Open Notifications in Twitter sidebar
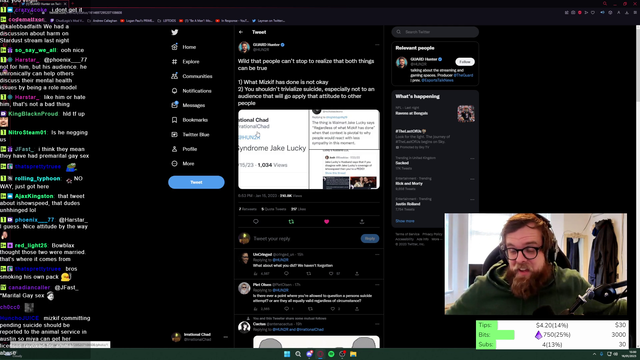The image size is (640, 360). click(191, 91)
